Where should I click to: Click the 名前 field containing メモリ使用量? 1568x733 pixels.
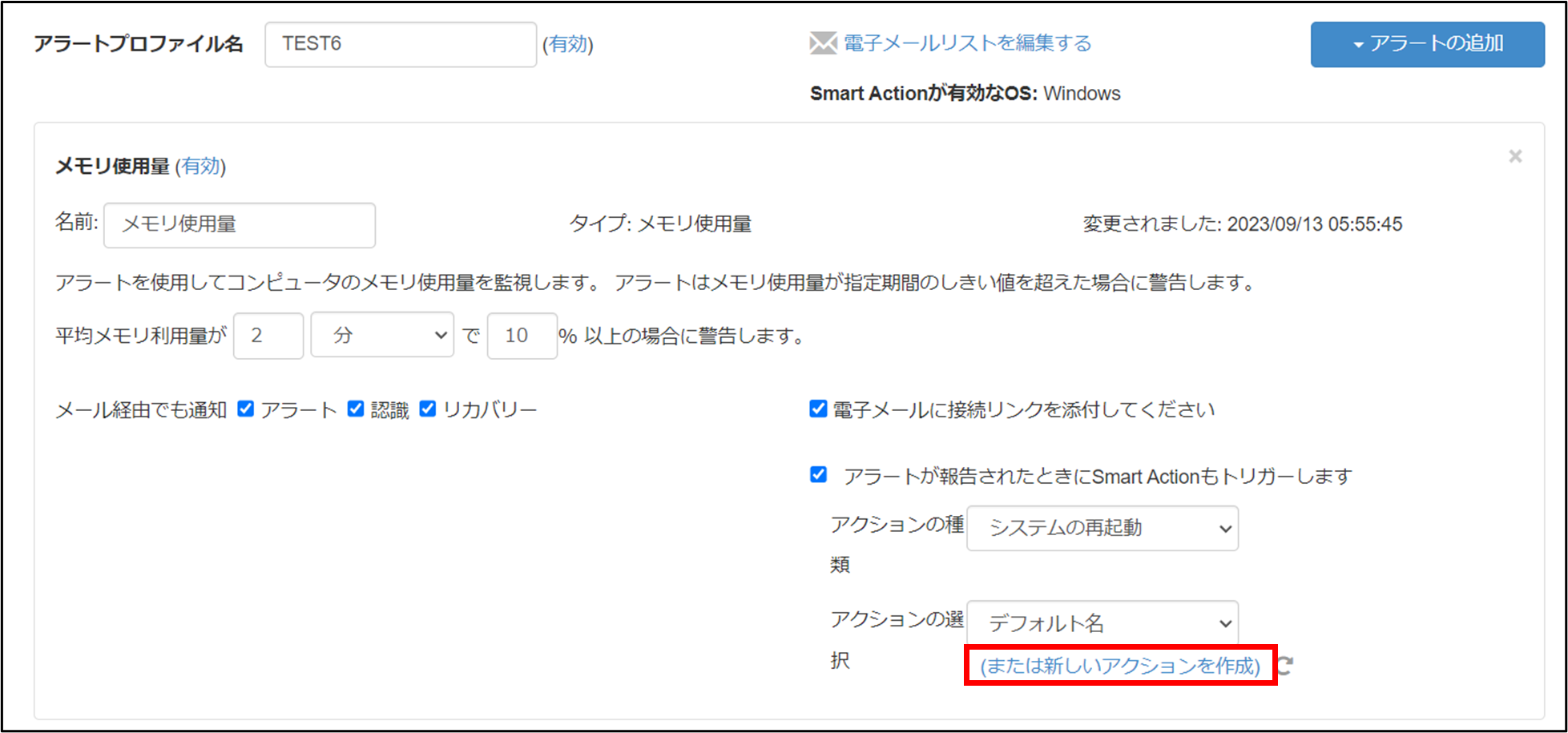coord(240,224)
